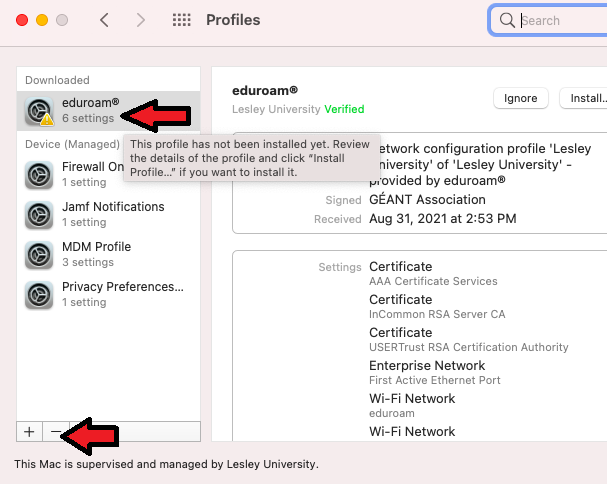Click the Install button
Image resolution: width=607 pixels, height=484 pixels.
584,98
